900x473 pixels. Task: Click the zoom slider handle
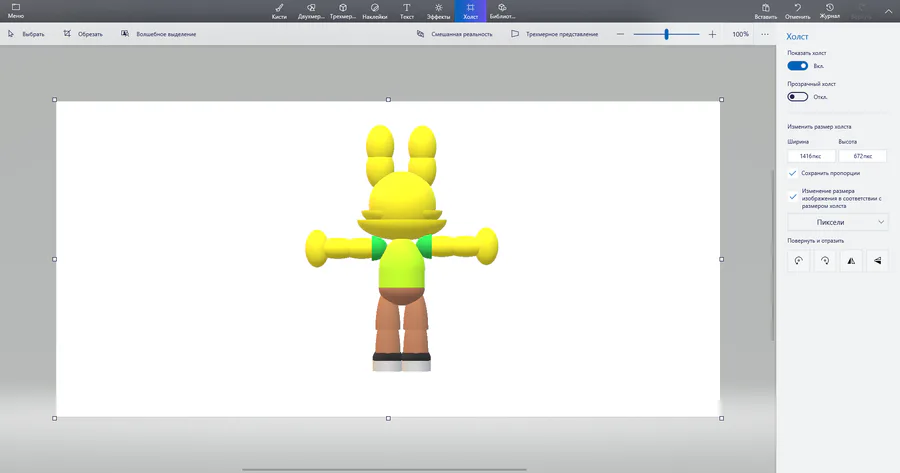tap(666, 34)
